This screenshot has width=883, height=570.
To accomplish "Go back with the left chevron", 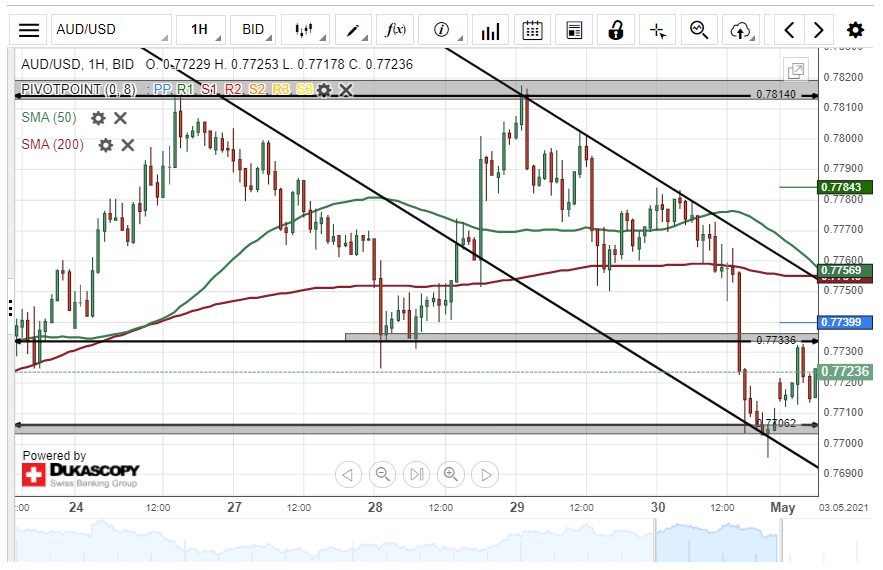I will click(789, 30).
